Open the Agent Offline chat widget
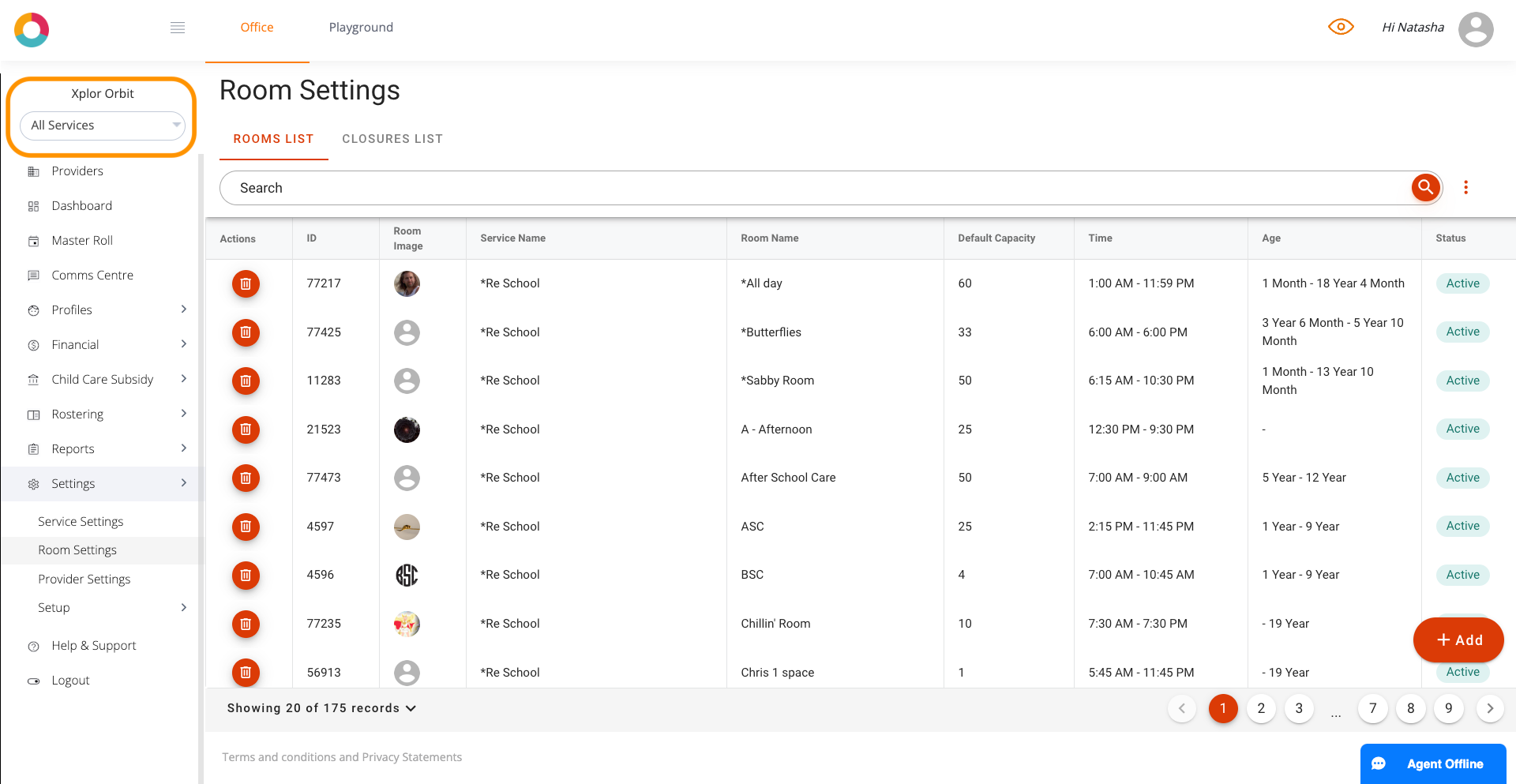Screen dimensions: 1516x784 (1433, 763)
